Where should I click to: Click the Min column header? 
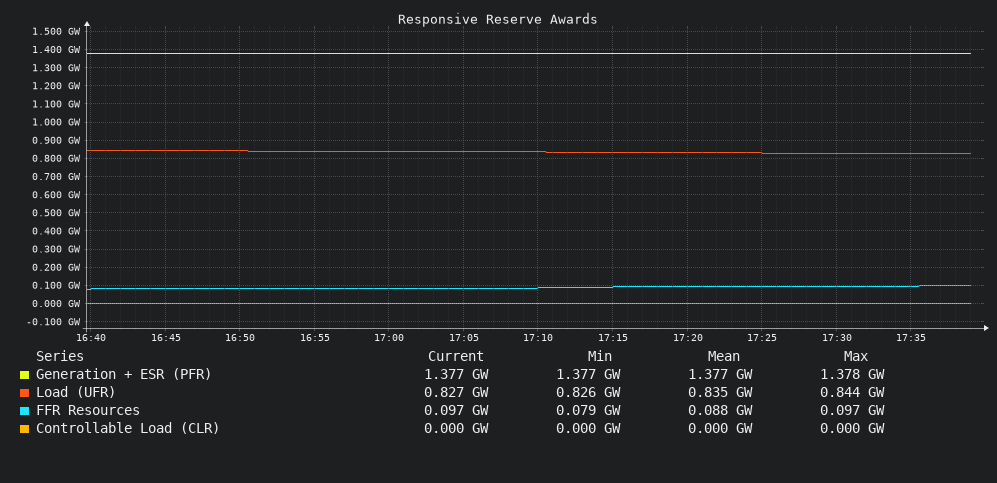pos(600,357)
